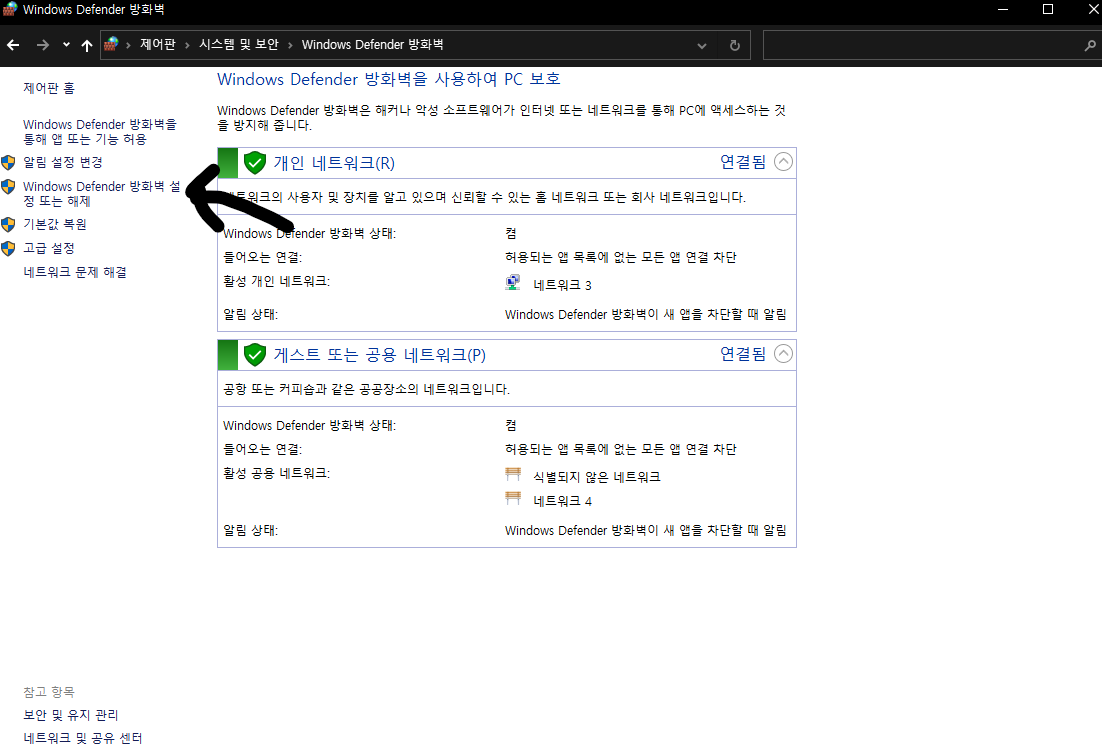Open 시스템 및 보안 breadcrumb
1102x752 pixels.
[x=239, y=44]
